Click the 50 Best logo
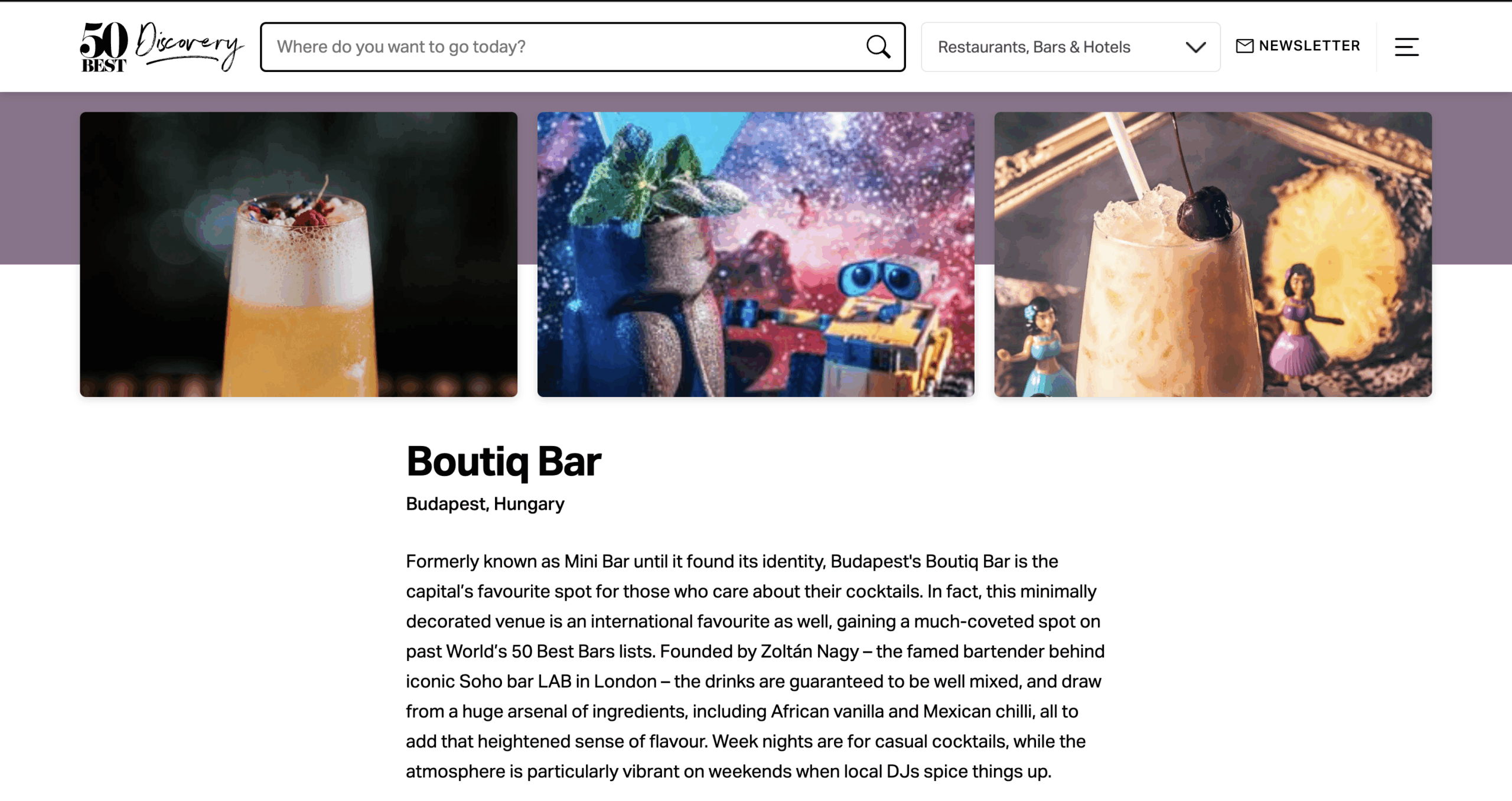The image size is (1512, 801). (103, 47)
